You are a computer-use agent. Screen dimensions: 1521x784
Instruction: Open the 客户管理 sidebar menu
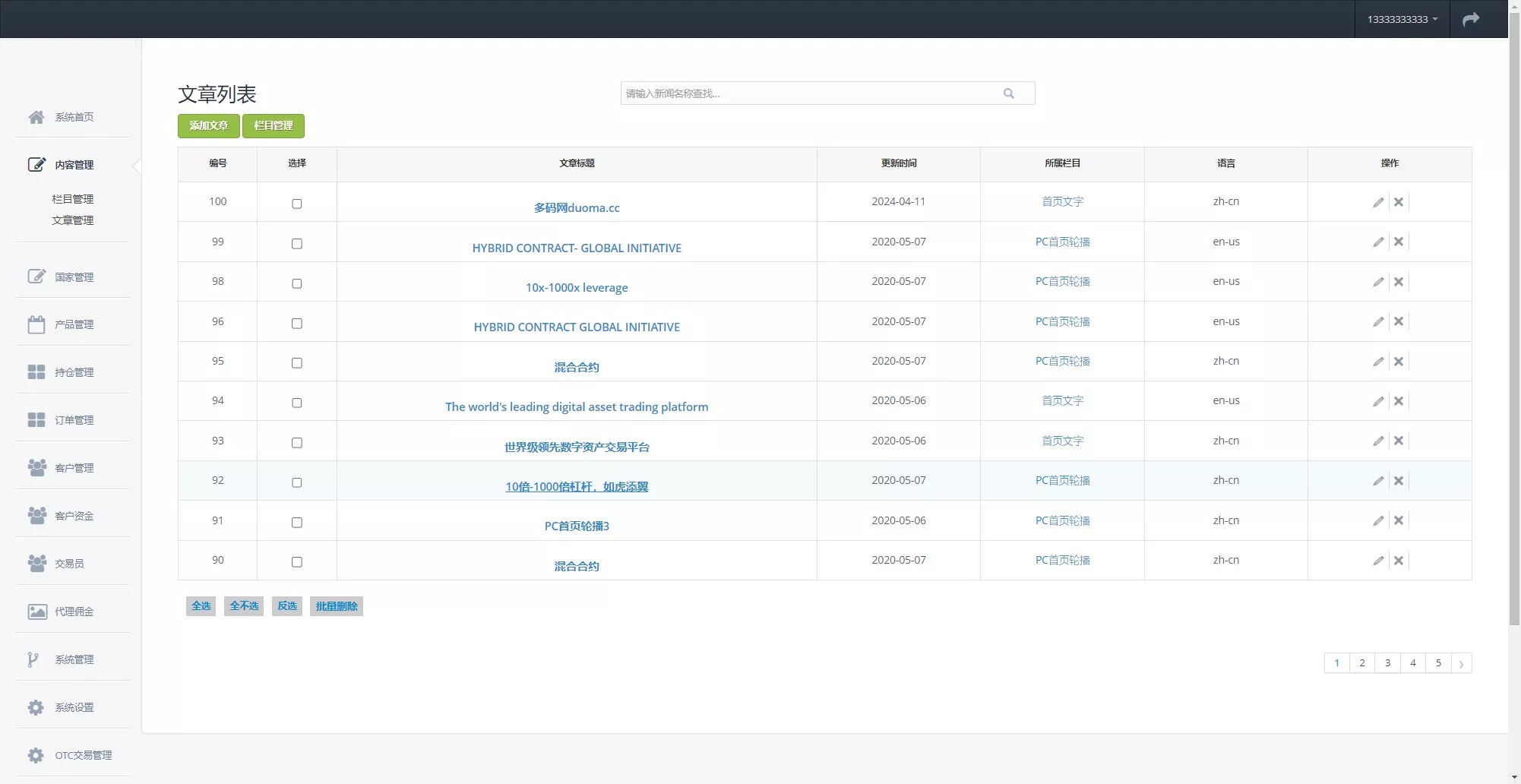(x=74, y=468)
